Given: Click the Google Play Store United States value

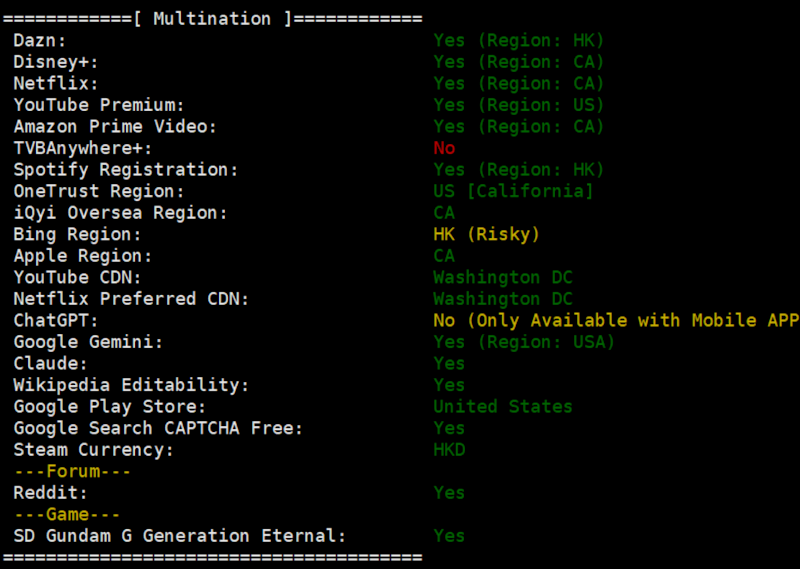Looking at the screenshot, I should pyautogui.click(x=503, y=406).
